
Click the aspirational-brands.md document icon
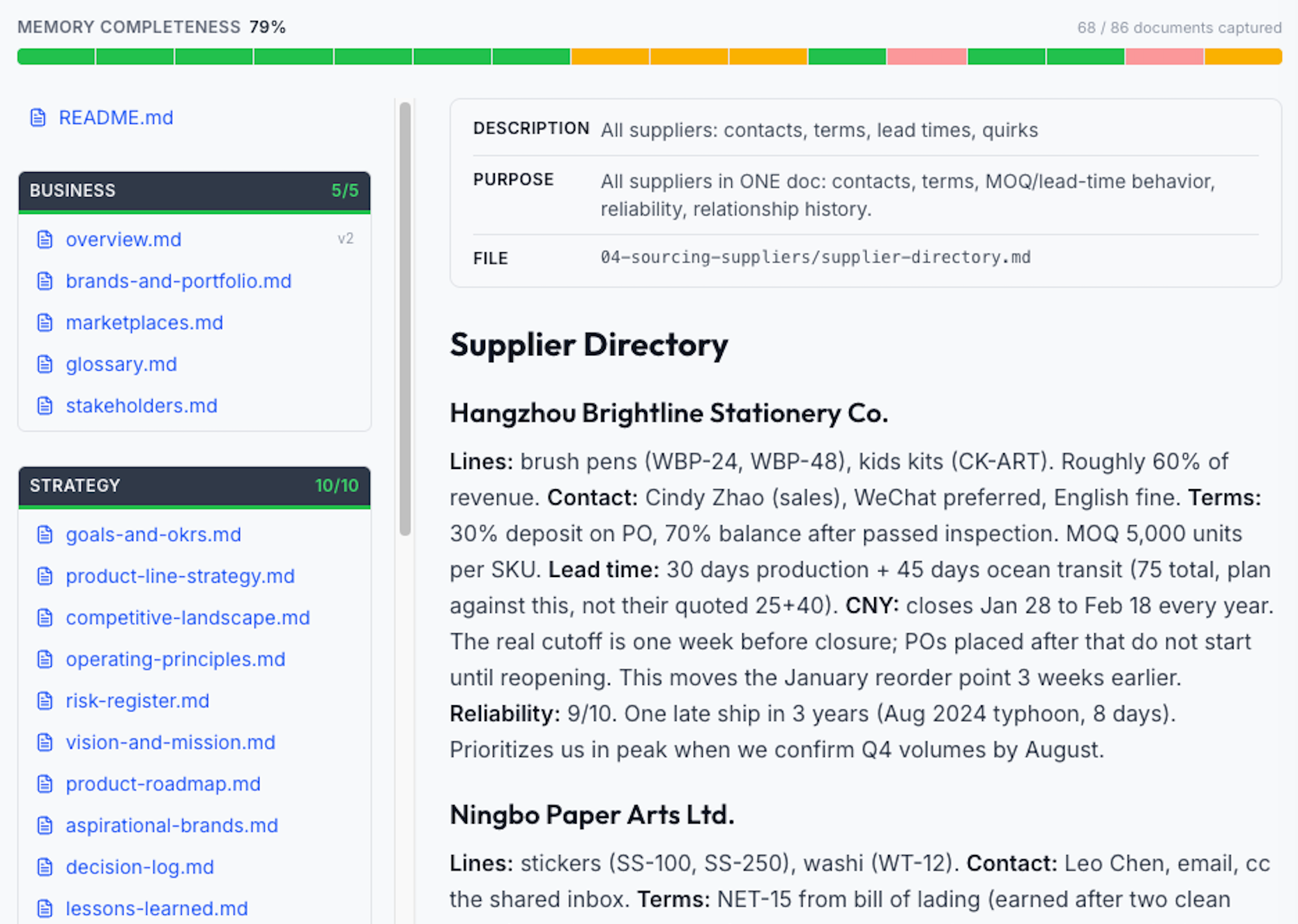click(45, 826)
